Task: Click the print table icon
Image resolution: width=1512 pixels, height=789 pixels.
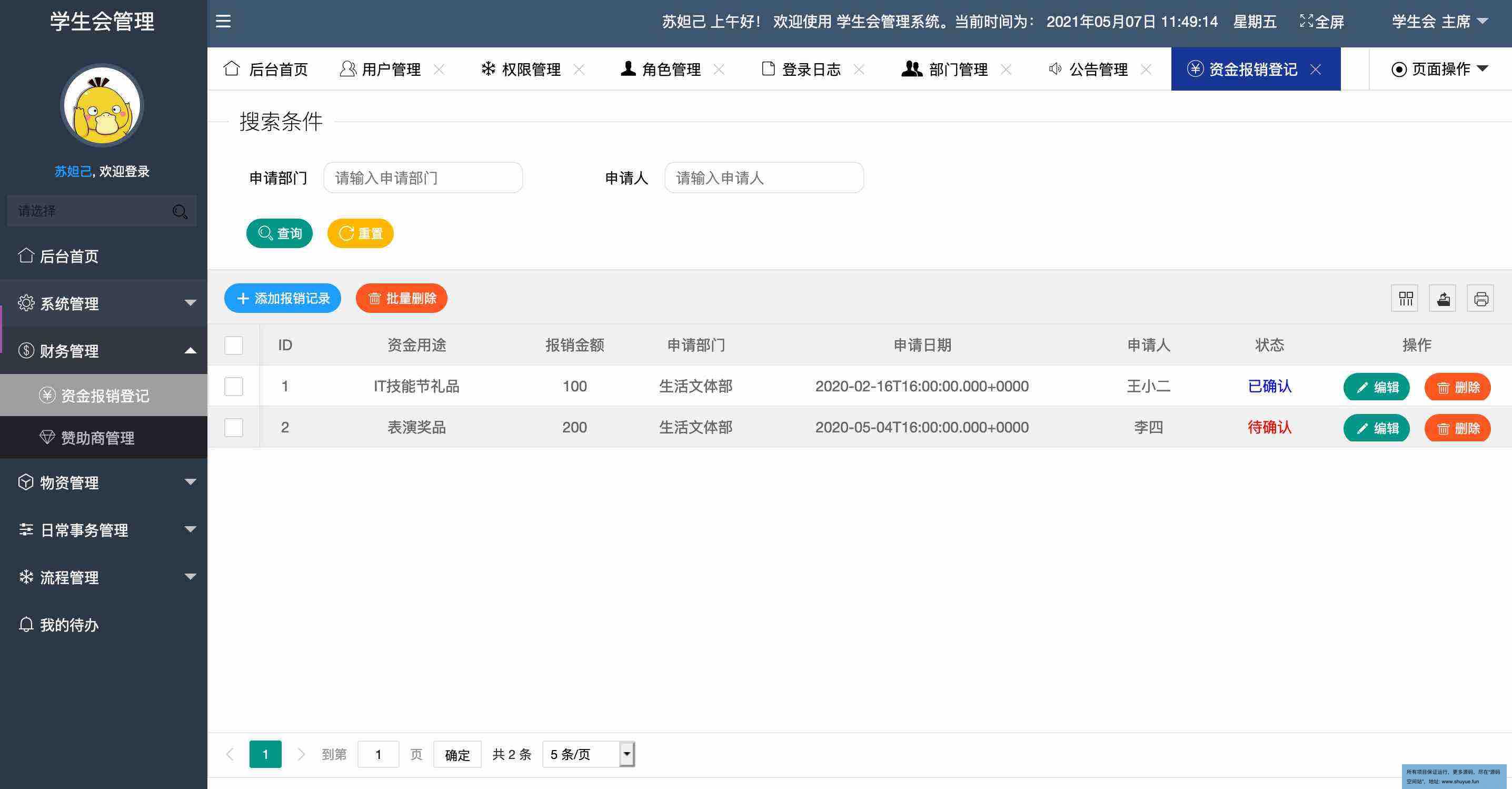Action: click(1480, 299)
